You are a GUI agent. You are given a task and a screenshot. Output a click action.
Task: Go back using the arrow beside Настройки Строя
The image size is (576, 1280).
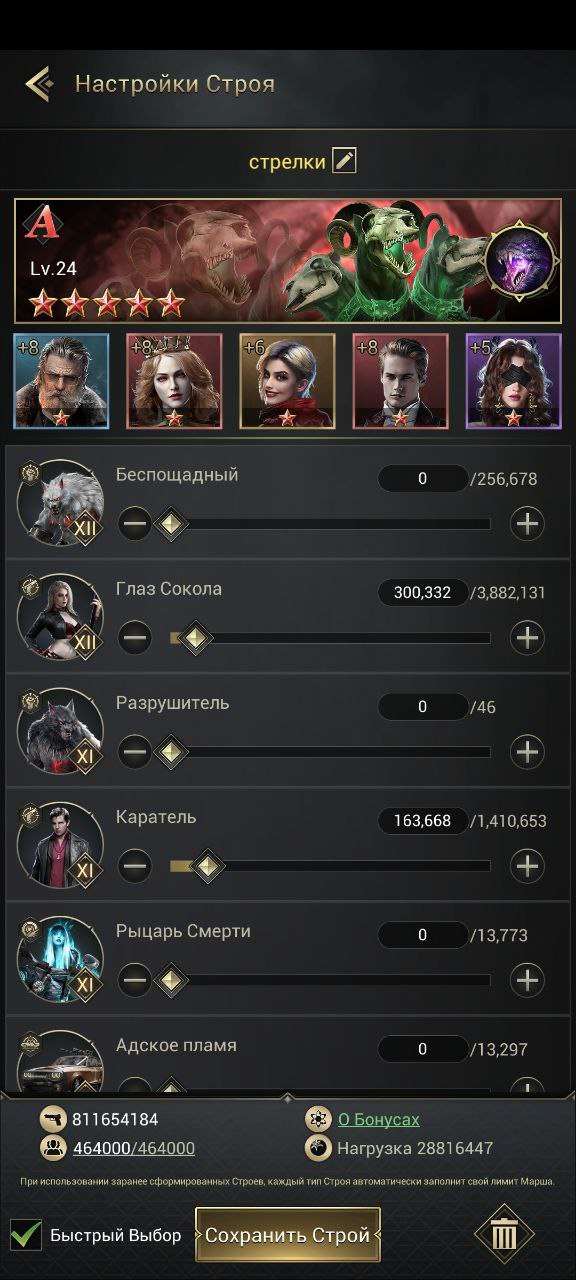pos(39,84)
